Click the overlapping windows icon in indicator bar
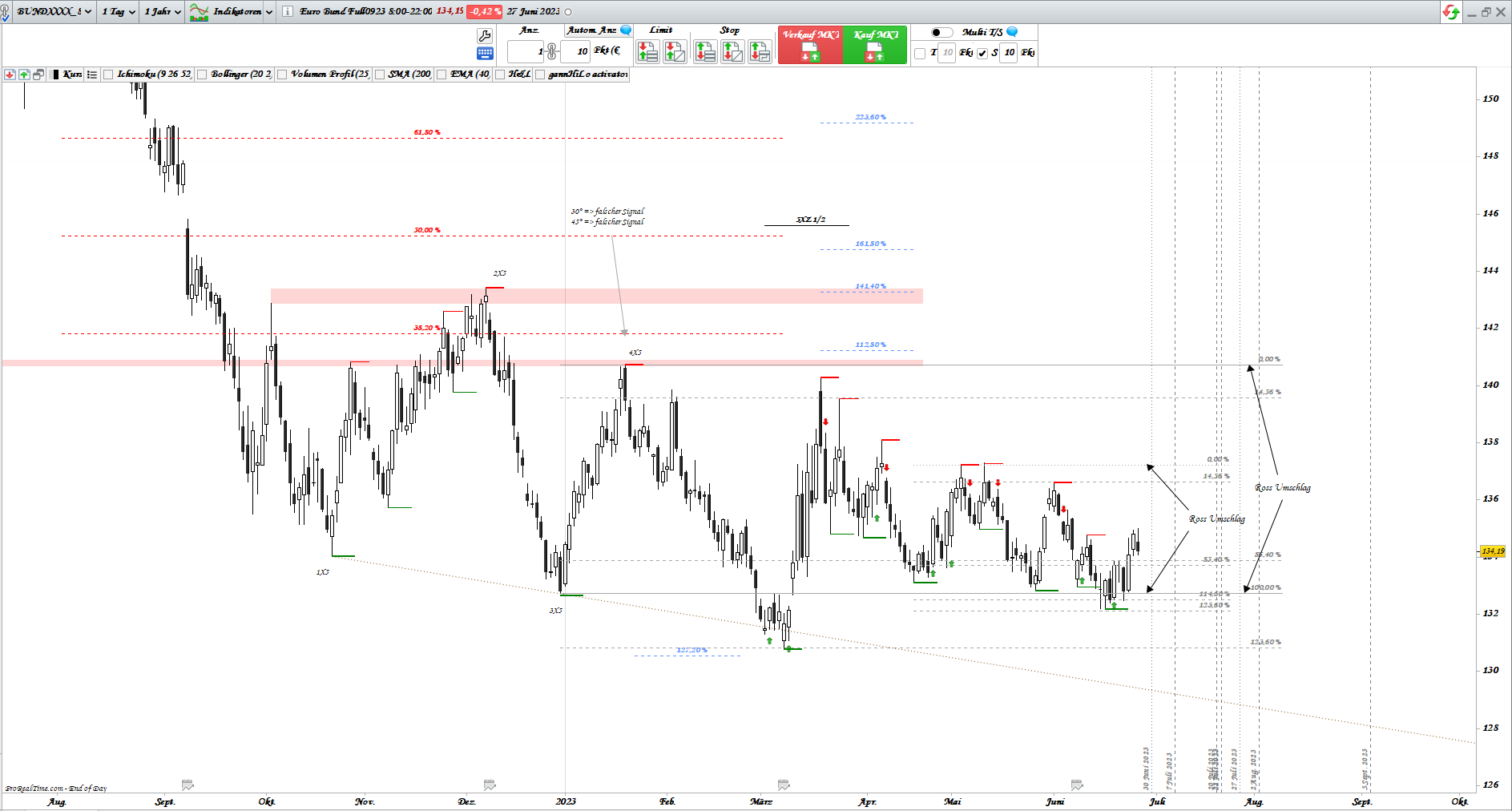The height and width of the screenshot is (811, 1512). tap(38, 75)
